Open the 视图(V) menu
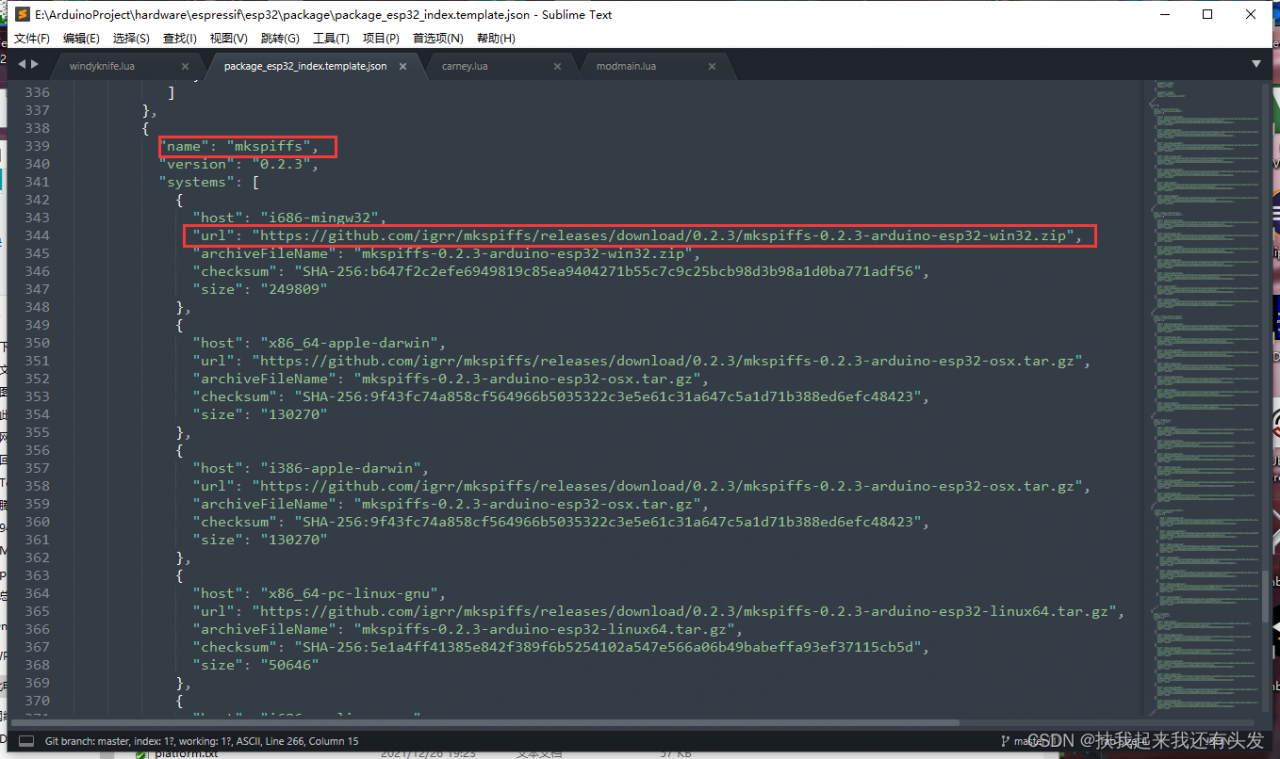The width and height of the screenshot is (1280, 759). click(x=229, y=38)
